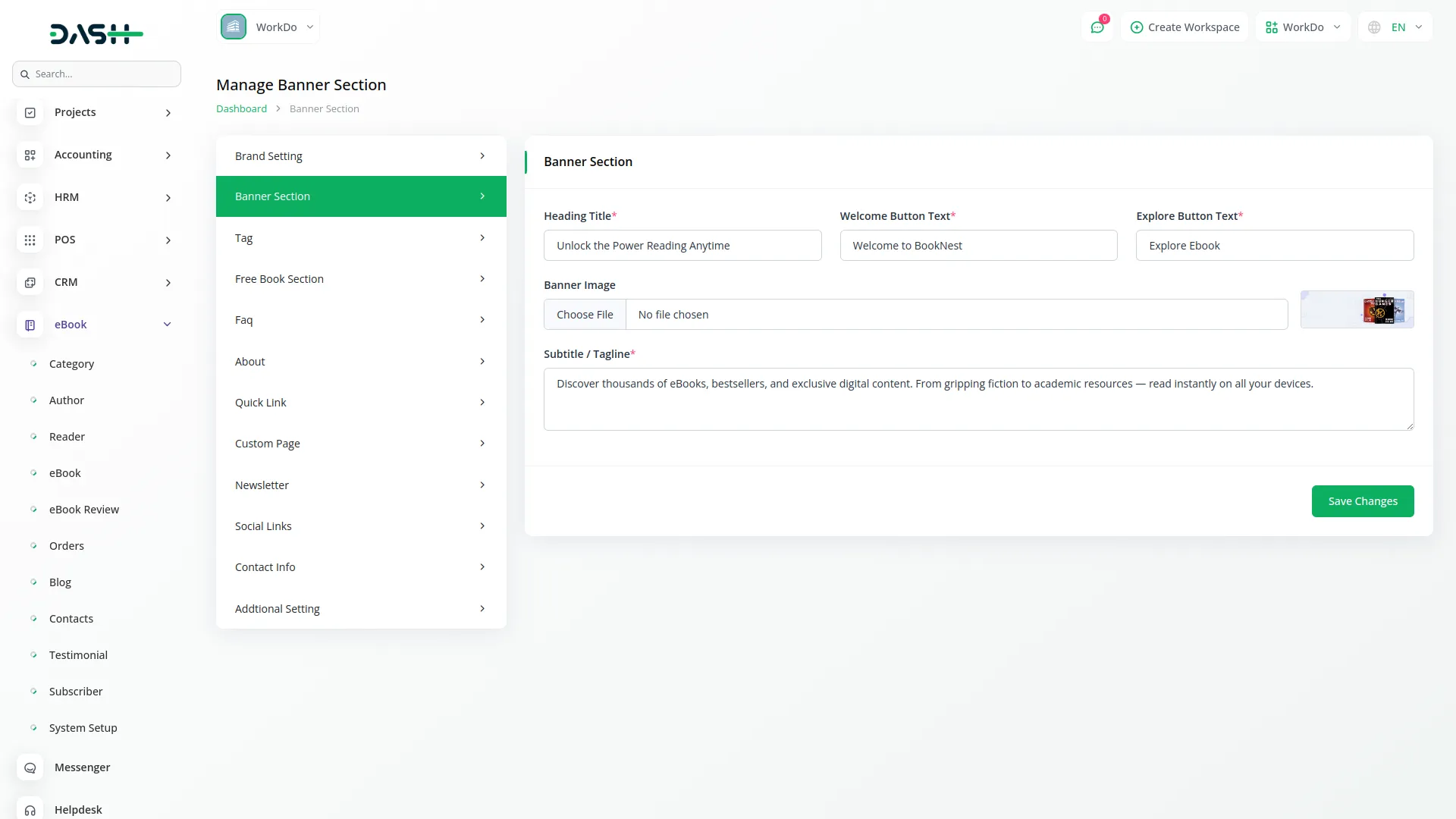Click Choose File for banner image
This screenshot has height=819, width=1456.
click(x=585, y=315)
